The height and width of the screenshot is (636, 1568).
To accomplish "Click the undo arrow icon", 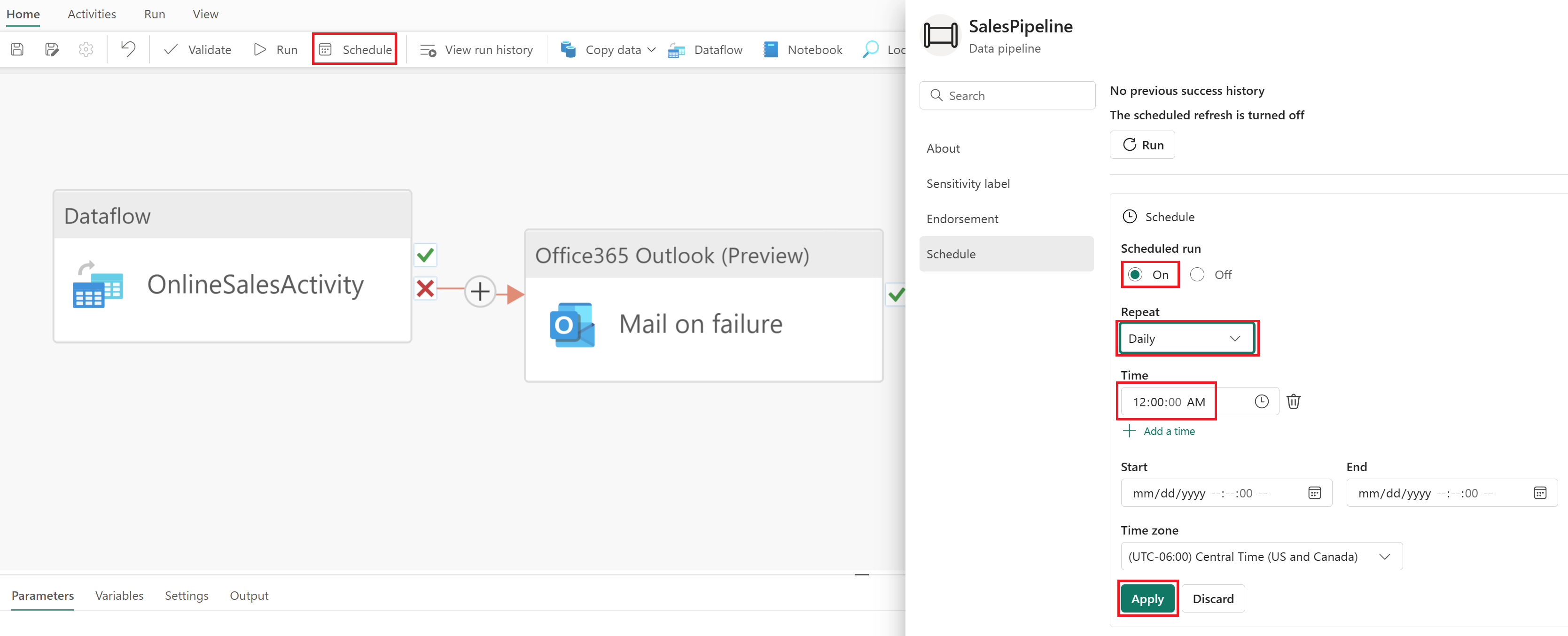I will pyautogui.click(x=128, y=49).
